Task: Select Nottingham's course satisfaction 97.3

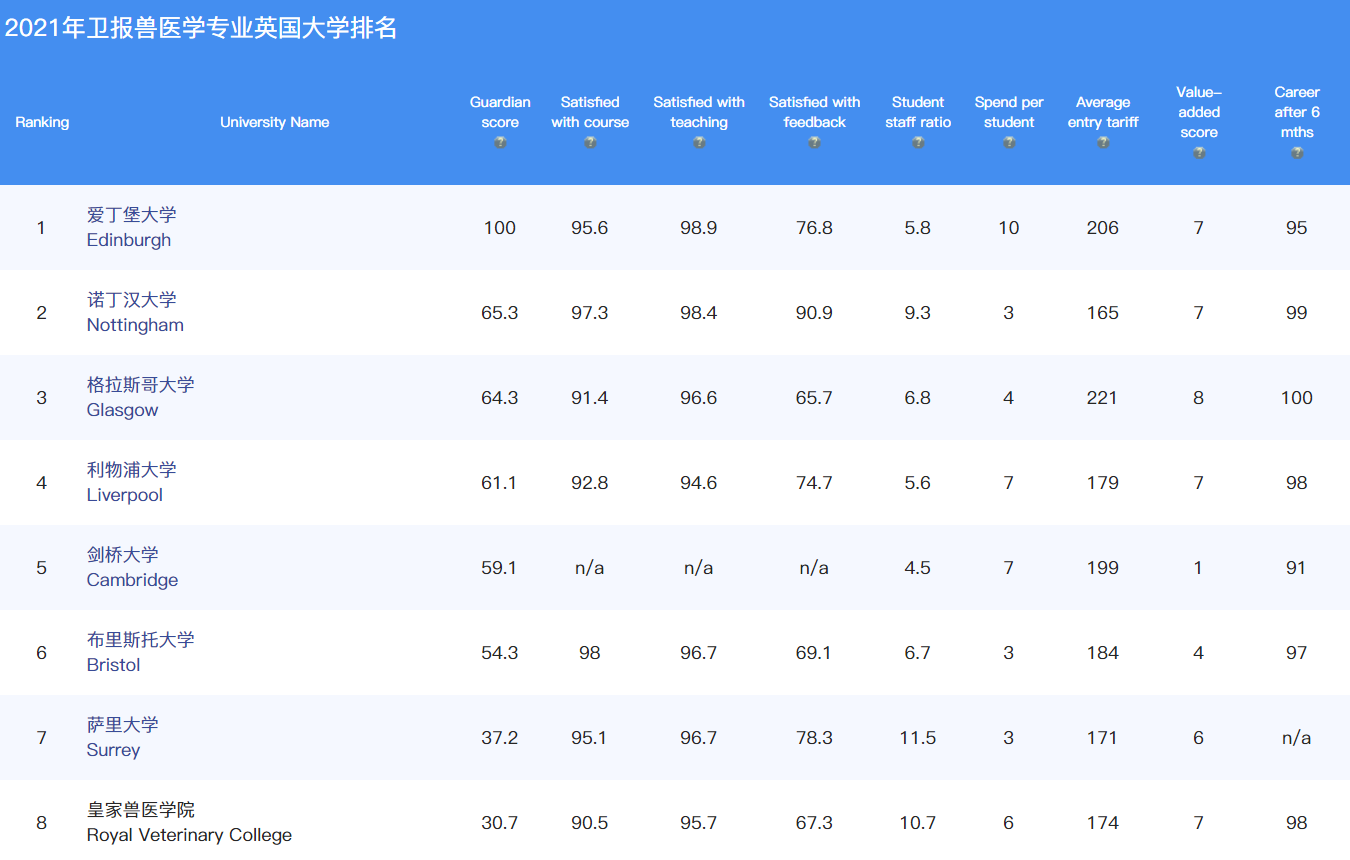Action: [590, 313]
